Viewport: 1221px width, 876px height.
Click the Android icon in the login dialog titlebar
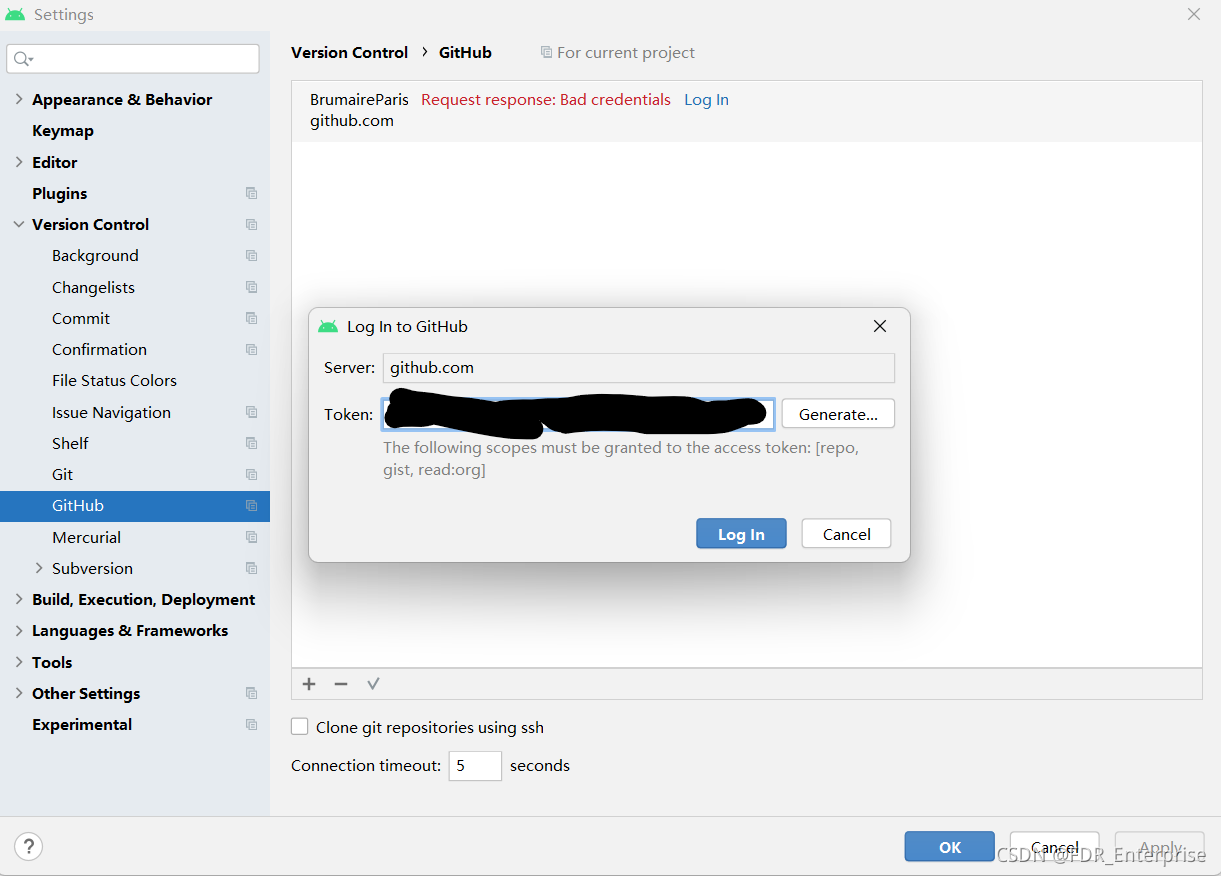(328, 326)
